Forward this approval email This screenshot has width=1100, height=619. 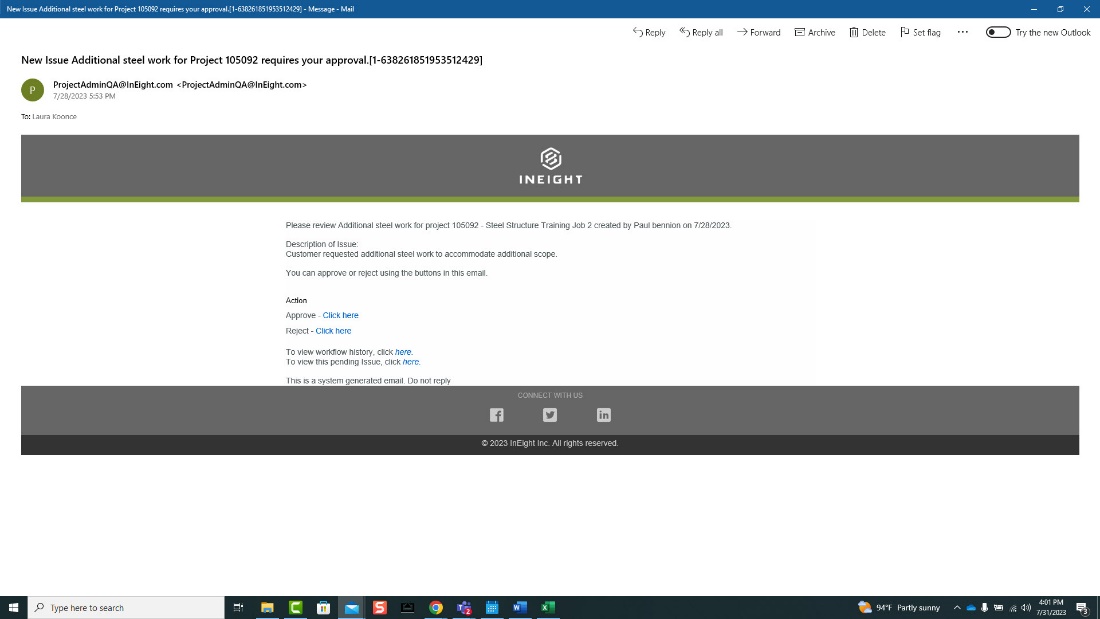(x=759, y=32)
